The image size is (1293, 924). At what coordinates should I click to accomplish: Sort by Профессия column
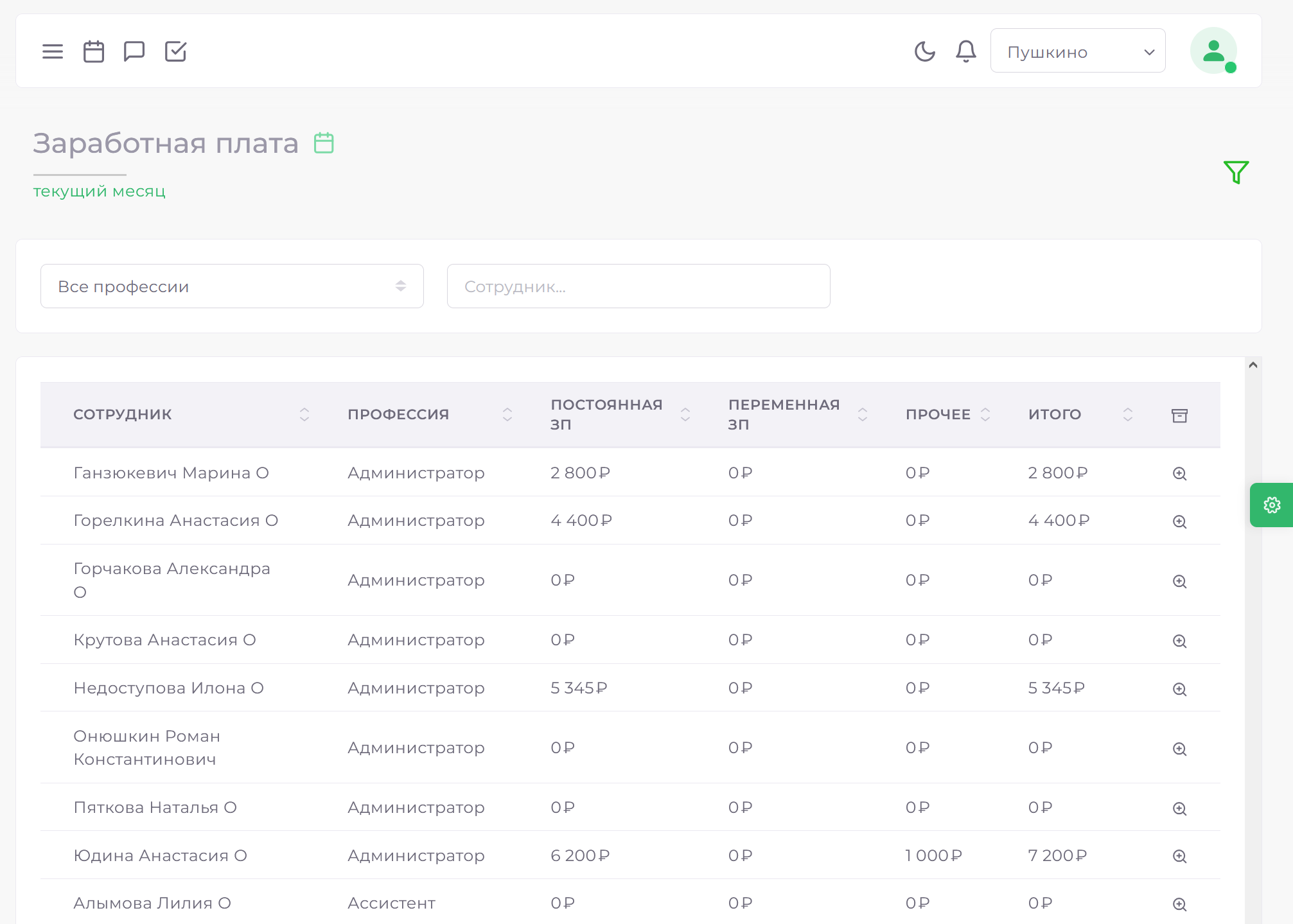pyautogui.click(x=507, y=415)
